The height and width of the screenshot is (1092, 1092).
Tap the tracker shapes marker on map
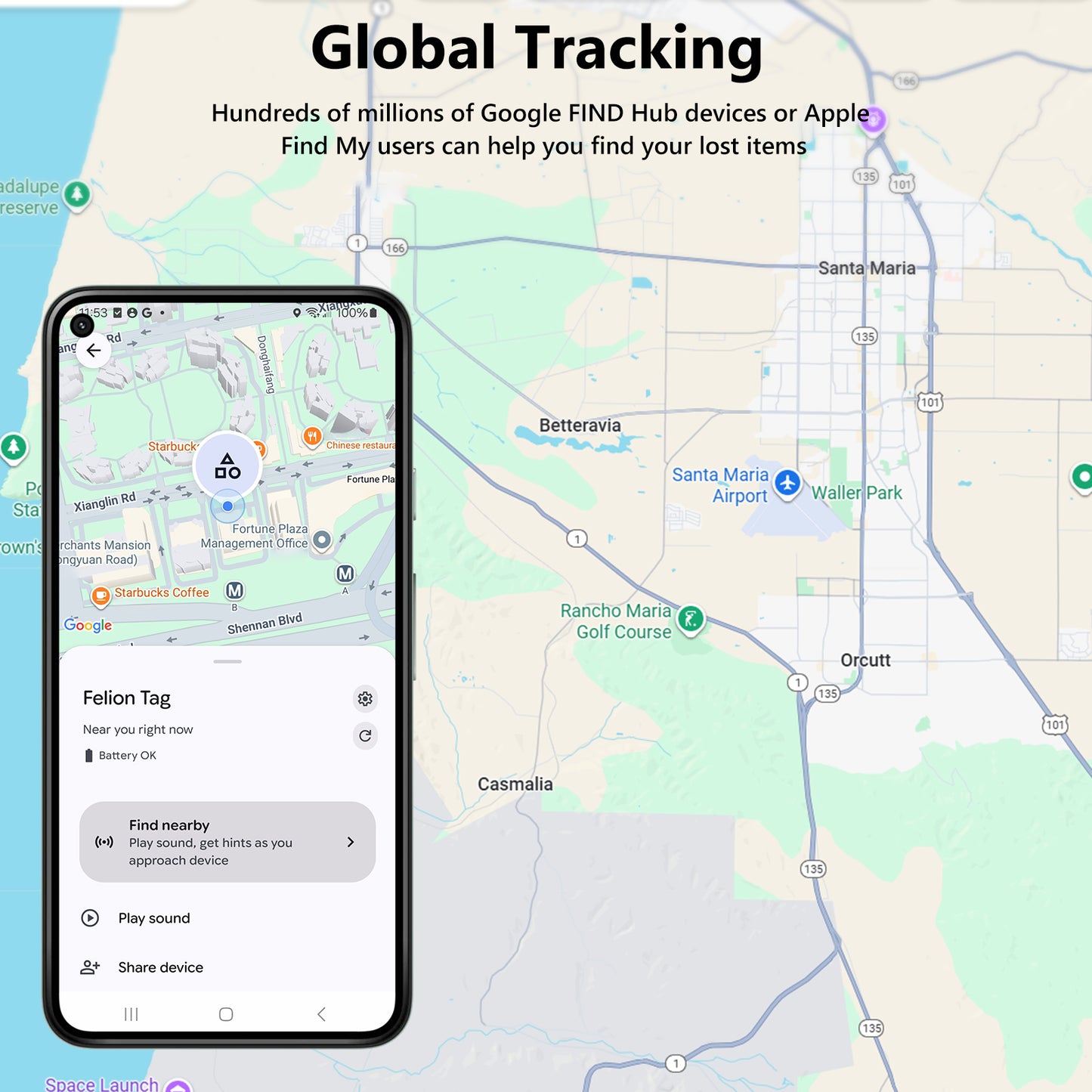227,466
